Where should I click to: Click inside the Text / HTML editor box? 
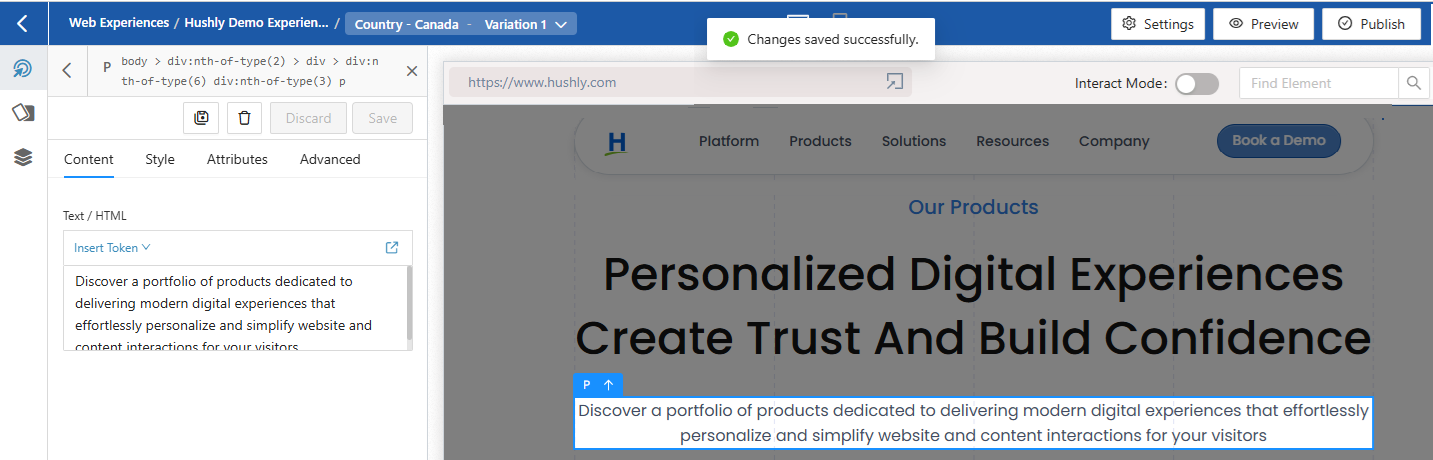(x=236, y=308)
